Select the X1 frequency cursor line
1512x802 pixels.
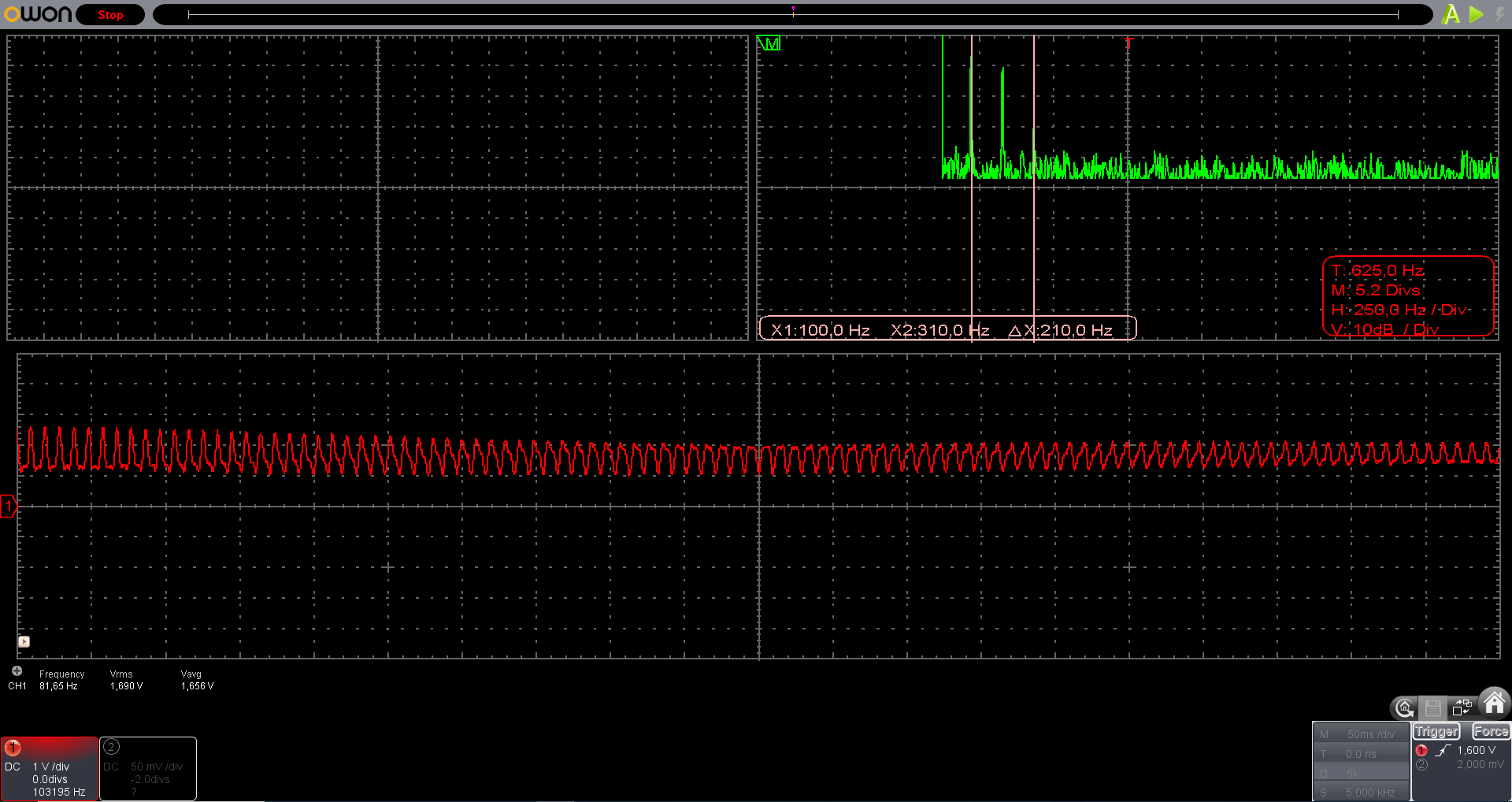972,188
